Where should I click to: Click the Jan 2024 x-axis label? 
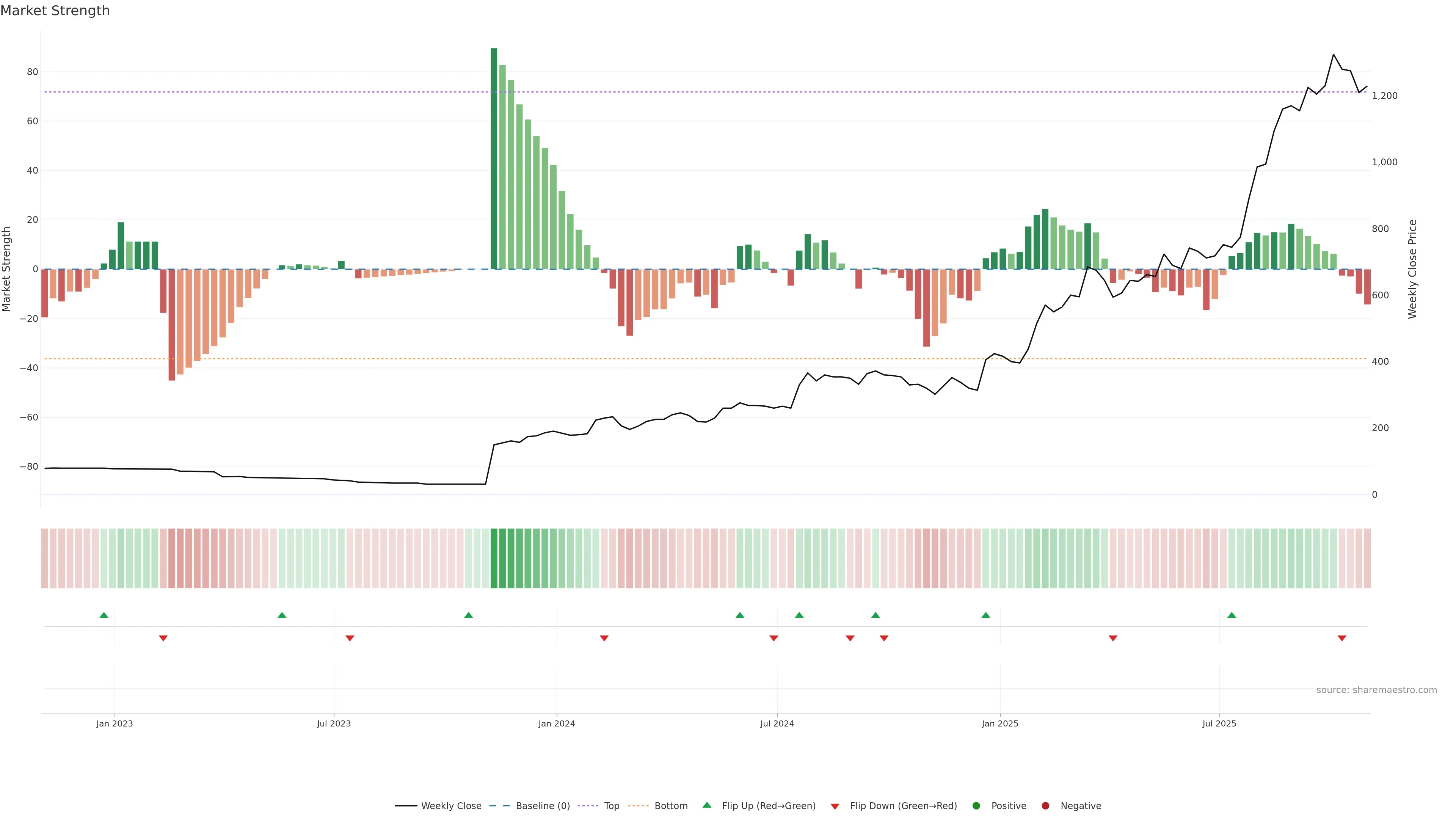point(556,723)
